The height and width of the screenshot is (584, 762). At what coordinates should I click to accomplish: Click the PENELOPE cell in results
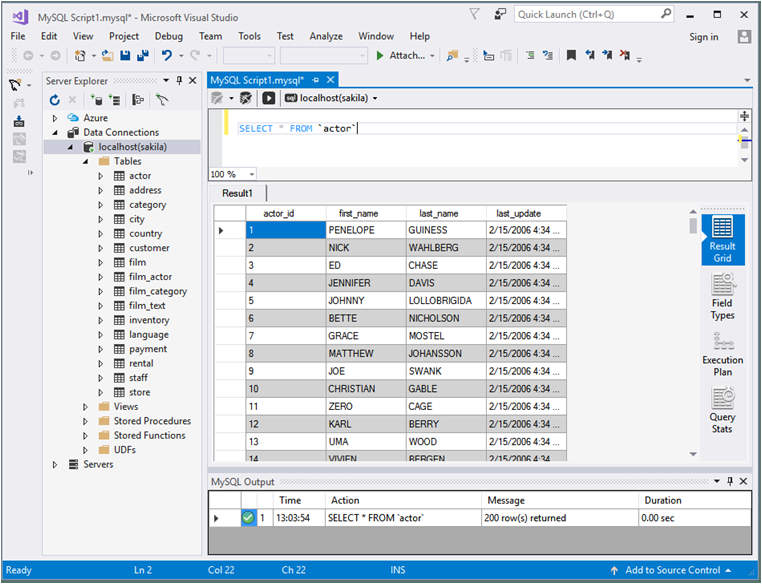click(366, 230)
